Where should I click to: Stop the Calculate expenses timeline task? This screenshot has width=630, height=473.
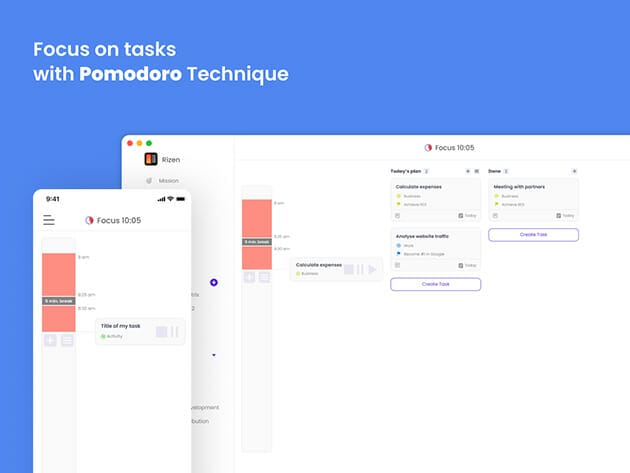coord(349,269)
